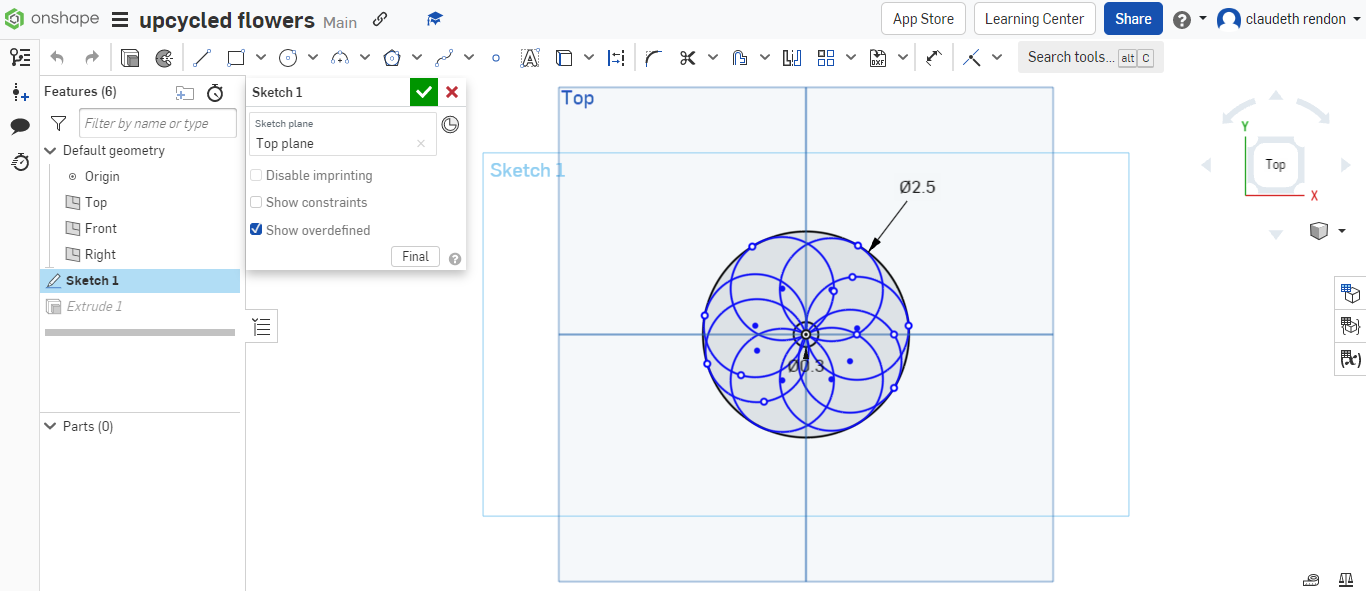The width and height of the screenshot is (1366, 591).
Task: Enable the Disable imprinting checkbox
Action: coord(257,175)
